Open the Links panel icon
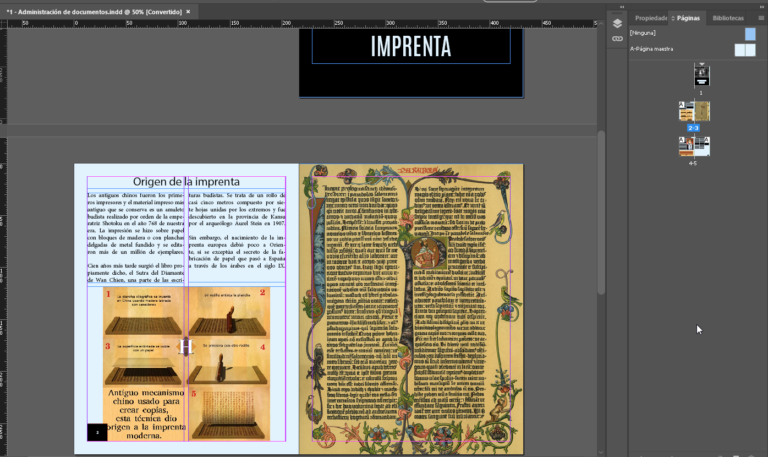 click(x=617, y=39)
